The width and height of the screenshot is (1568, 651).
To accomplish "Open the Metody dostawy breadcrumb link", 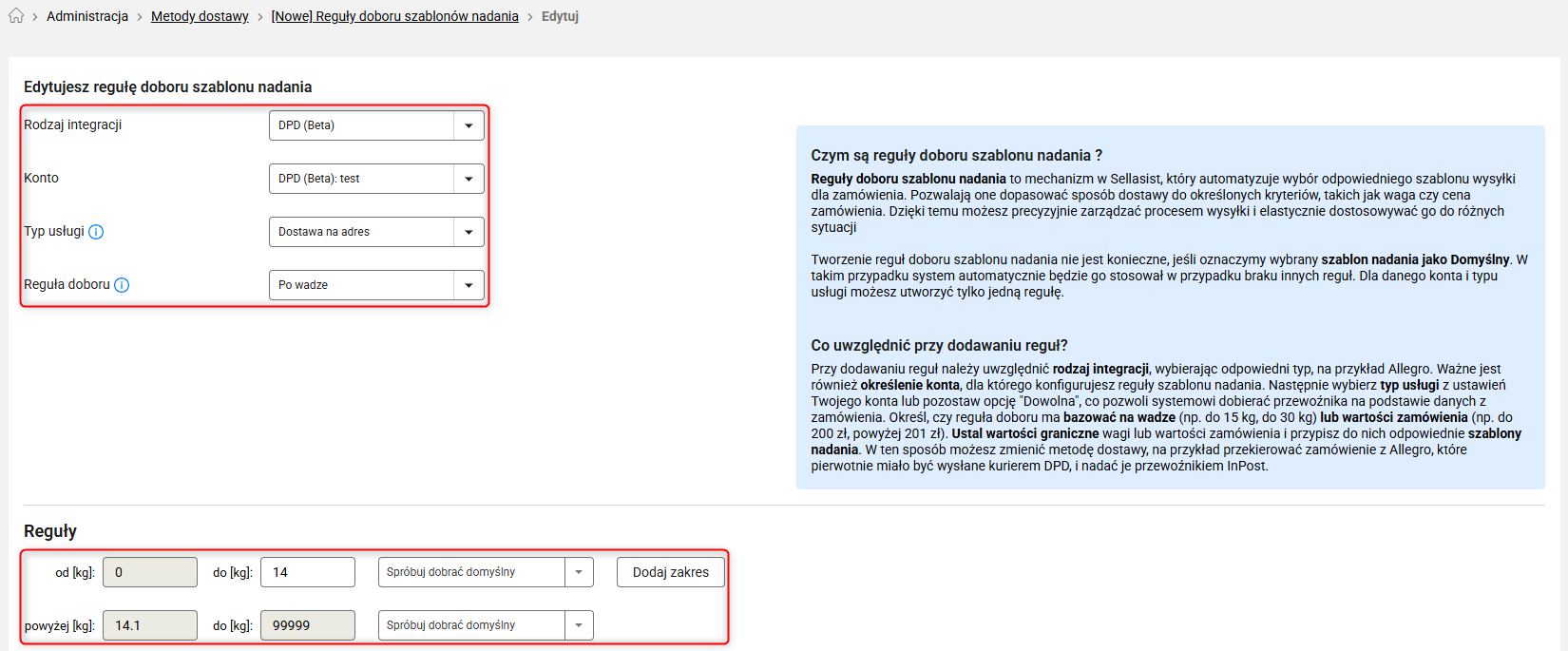I will point(200,16).
